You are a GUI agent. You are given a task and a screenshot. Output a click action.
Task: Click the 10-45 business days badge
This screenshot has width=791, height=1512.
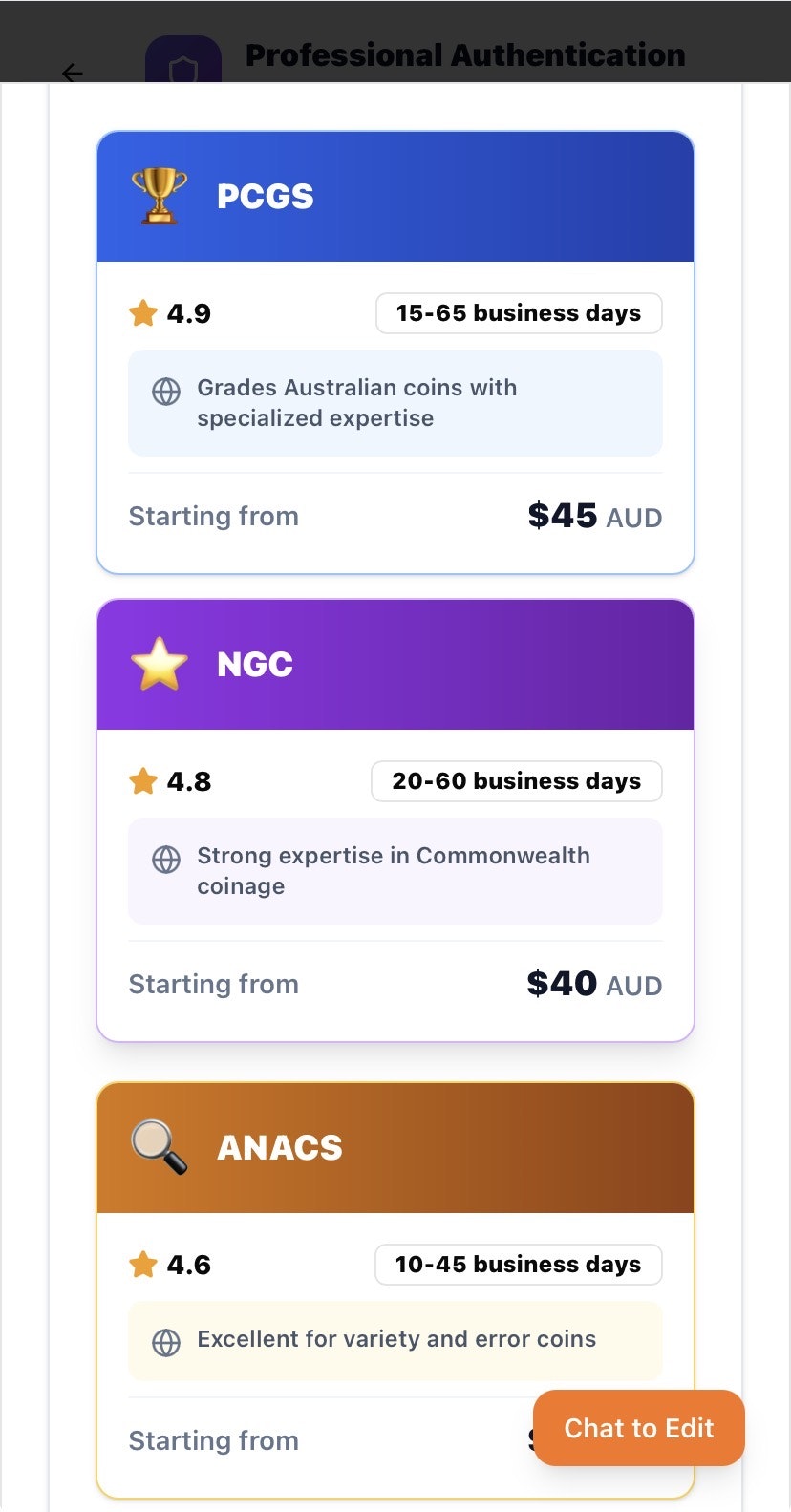[519, 1265]
